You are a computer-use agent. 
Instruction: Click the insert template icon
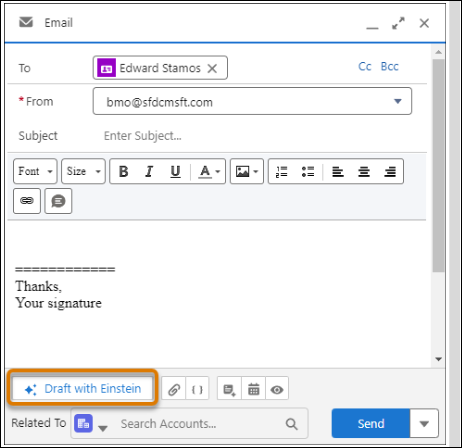(x=229, y=389)
